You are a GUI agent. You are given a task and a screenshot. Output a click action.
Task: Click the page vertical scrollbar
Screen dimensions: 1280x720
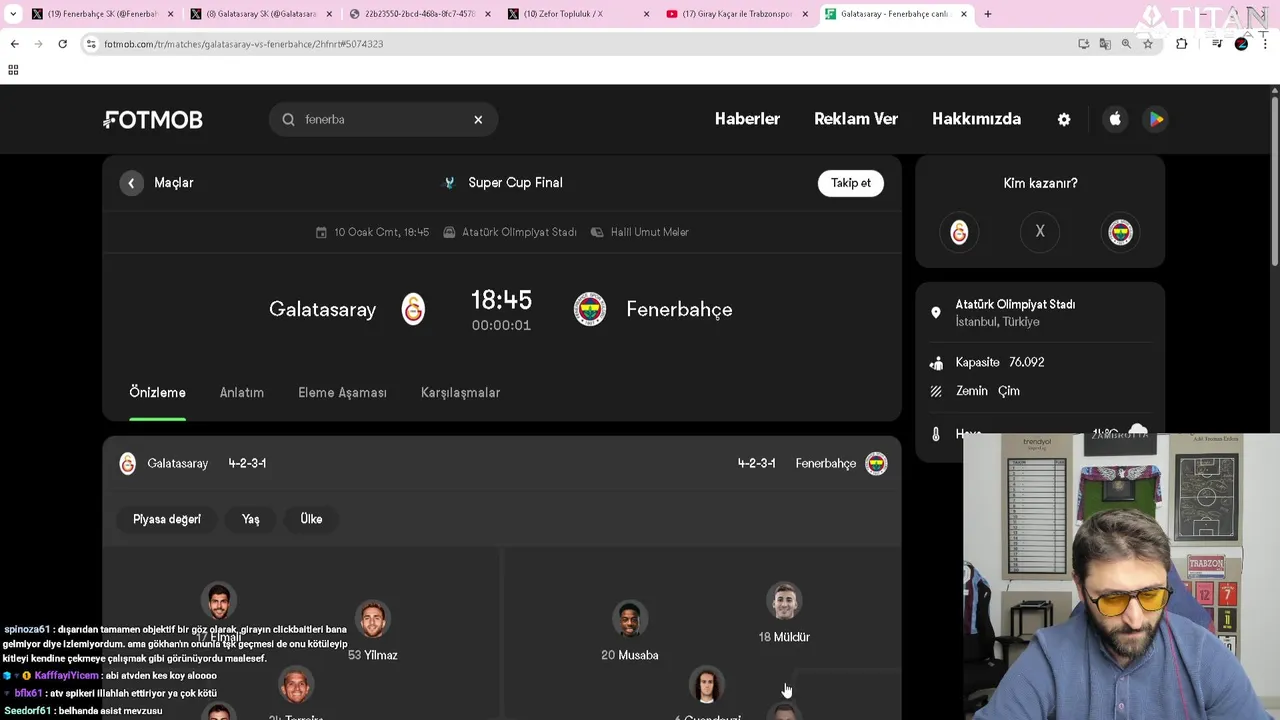pos(1274,180)
